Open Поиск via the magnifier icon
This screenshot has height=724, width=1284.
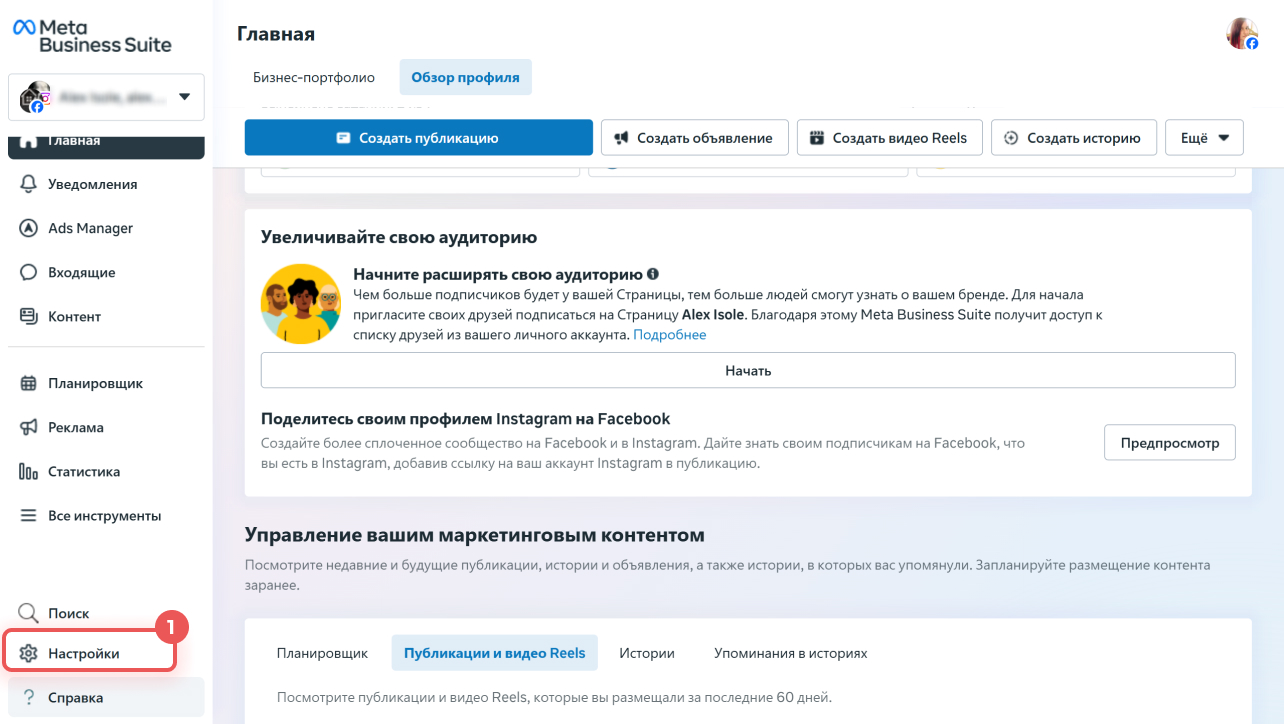(x=29, y=613)
